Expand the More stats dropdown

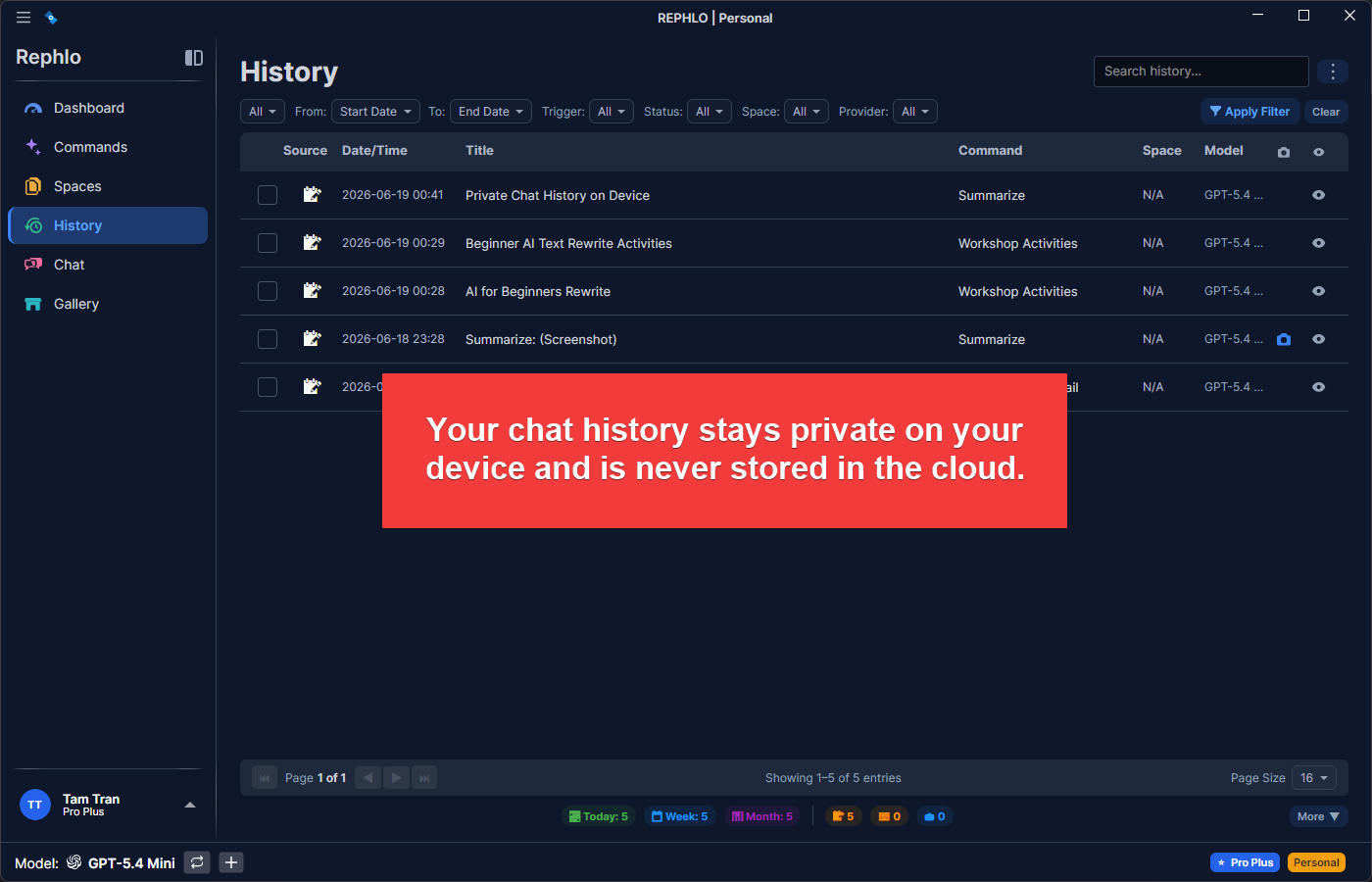point(1319,816)
